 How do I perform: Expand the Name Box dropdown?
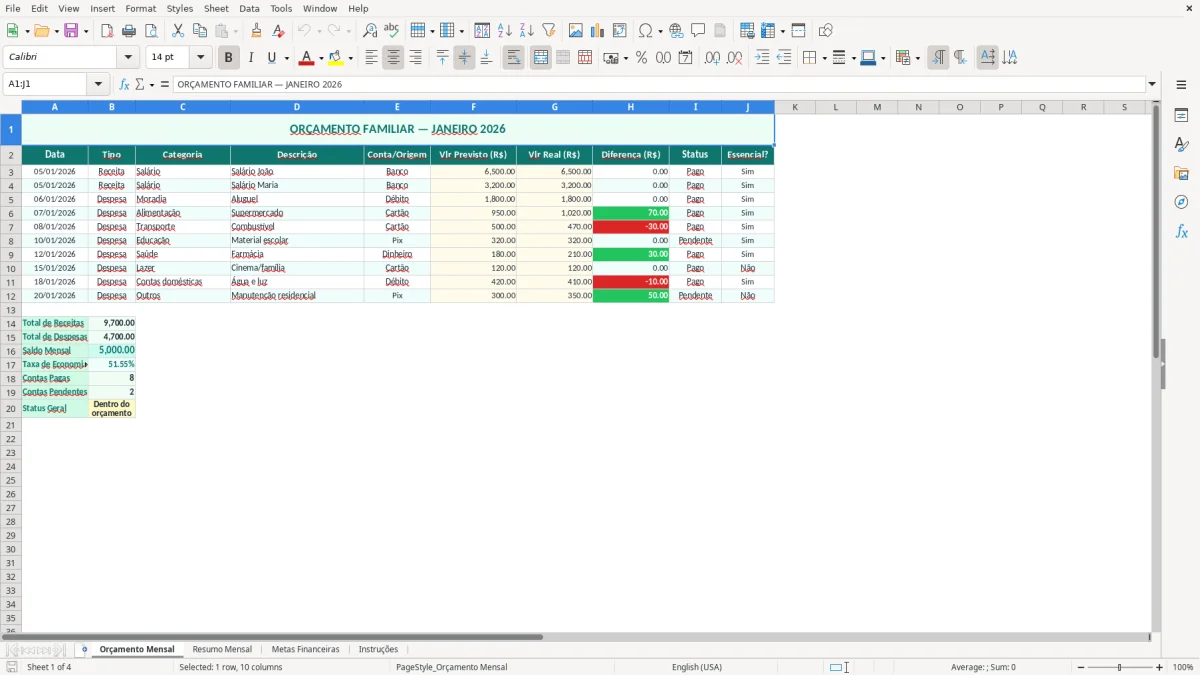click(x=98, y=84)
